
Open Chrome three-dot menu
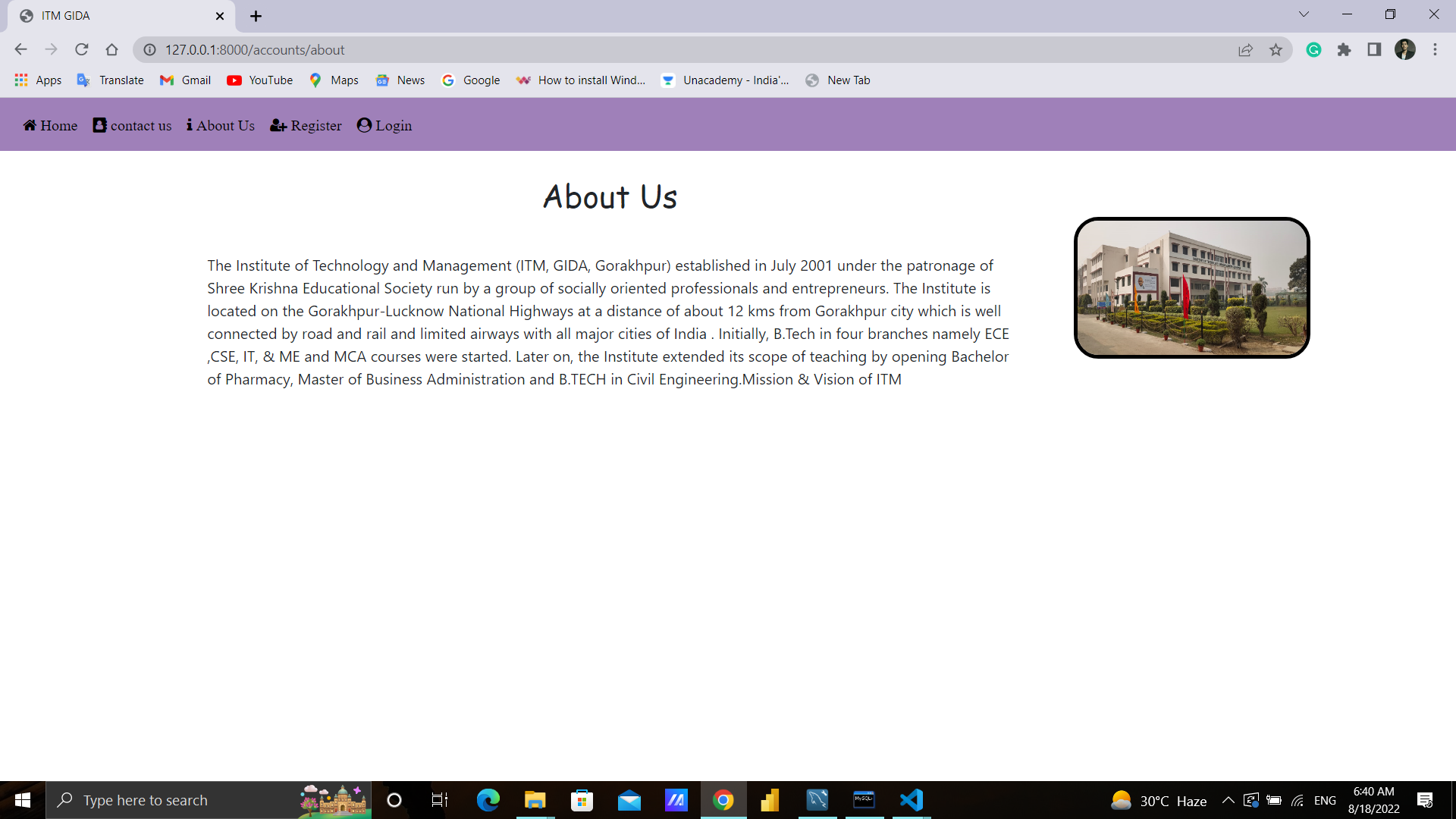[x=1435, y=50]
